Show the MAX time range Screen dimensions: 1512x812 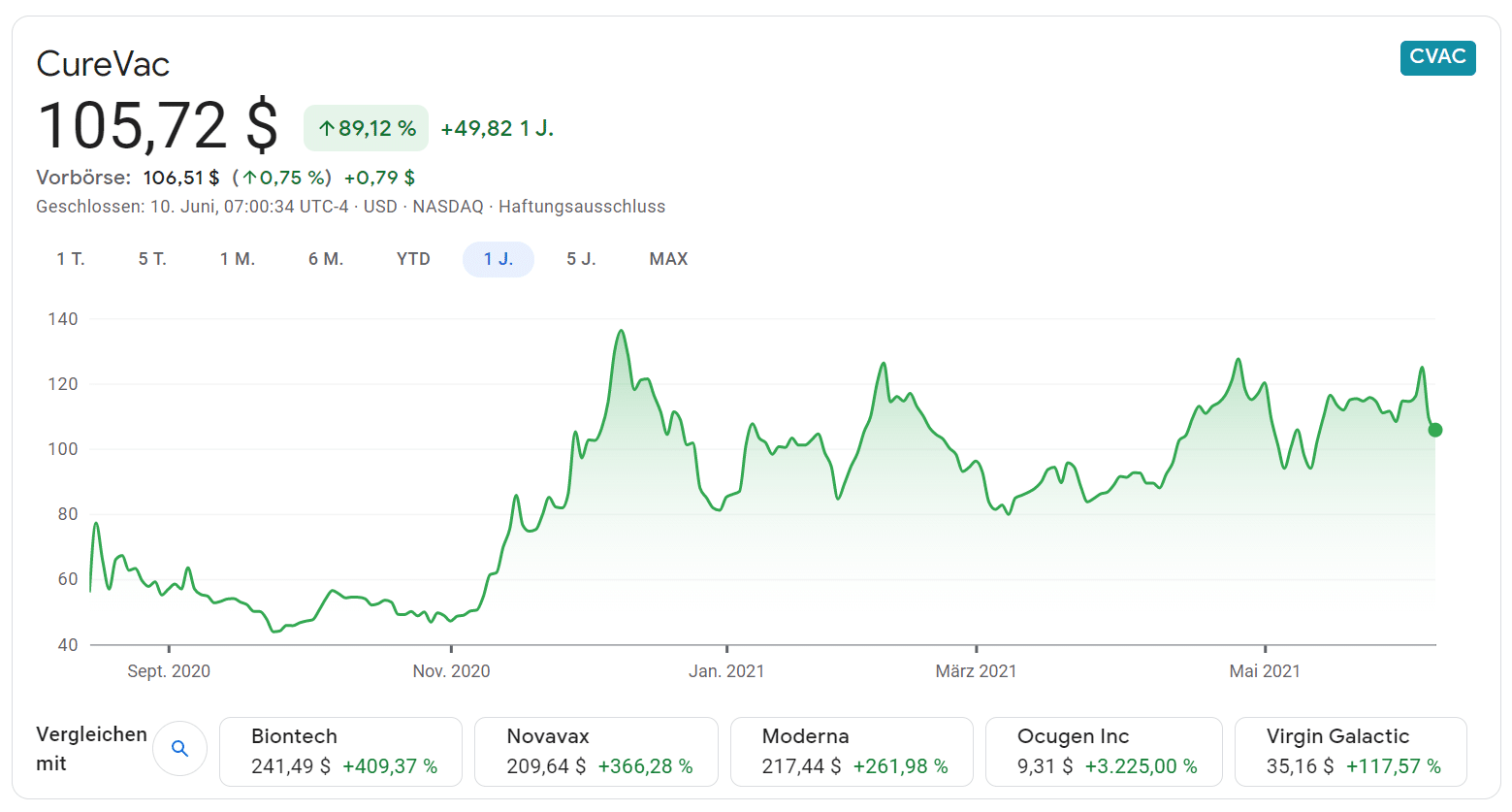668,259
